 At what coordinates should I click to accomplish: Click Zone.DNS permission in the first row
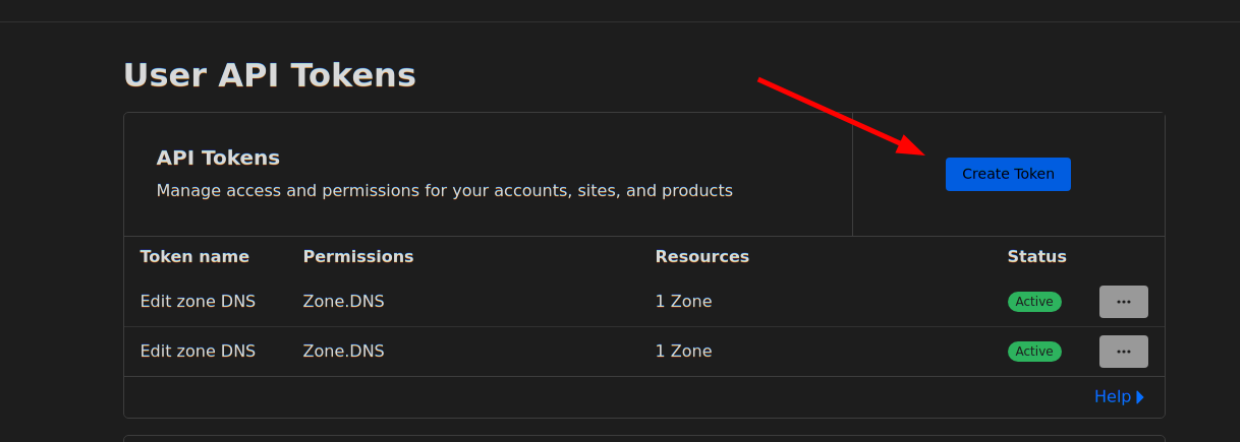[343, 301]
